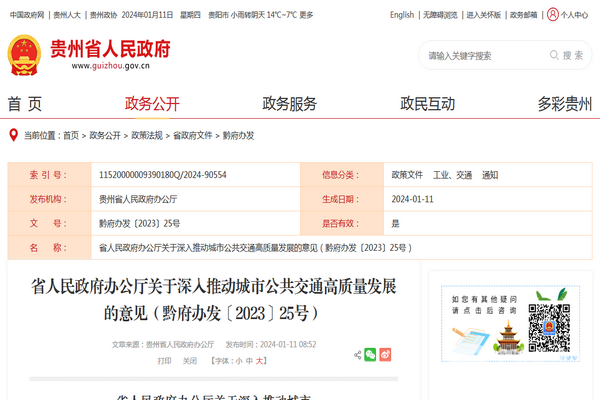The width and height of the screenshot is (600, 400).
Task: Click the 打印 print link
Action: pyautogui.click(x=164, y=360)
